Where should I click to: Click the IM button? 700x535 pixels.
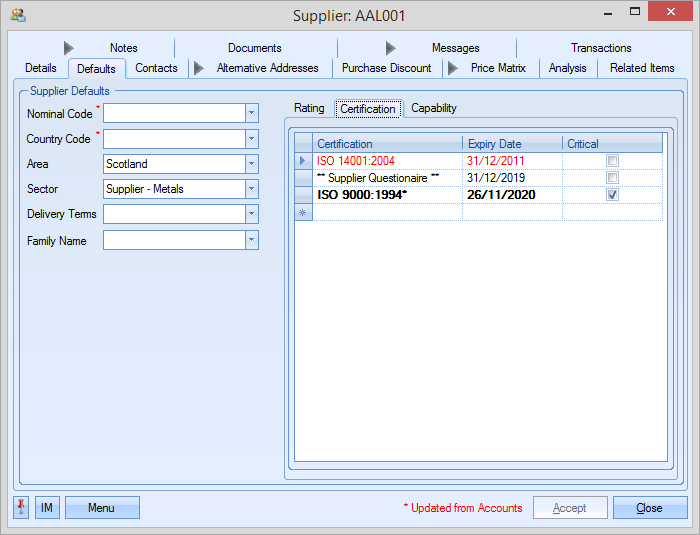pos(47,508)
